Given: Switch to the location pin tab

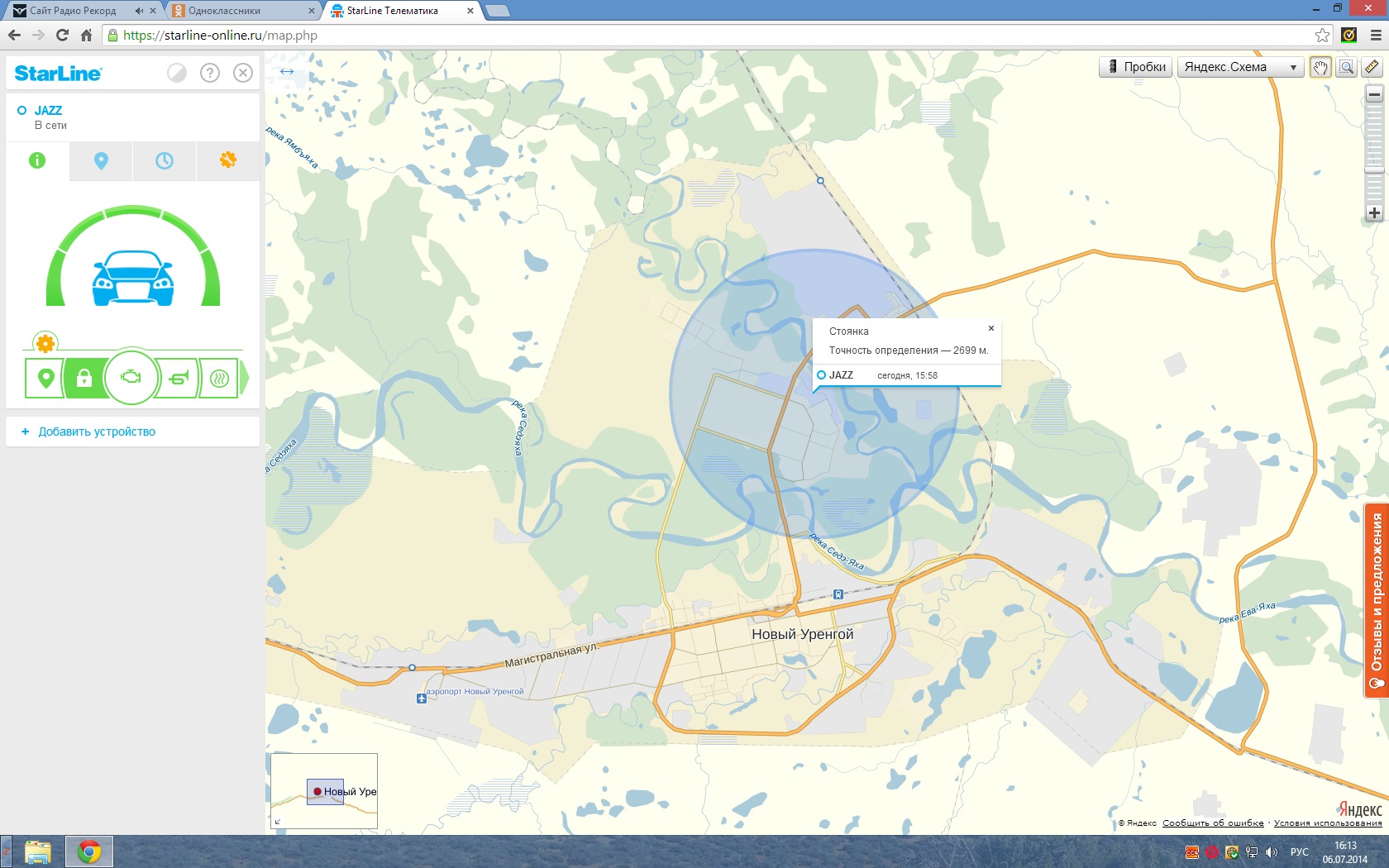Looking at the screenshot, I should [x=101, y=160].
